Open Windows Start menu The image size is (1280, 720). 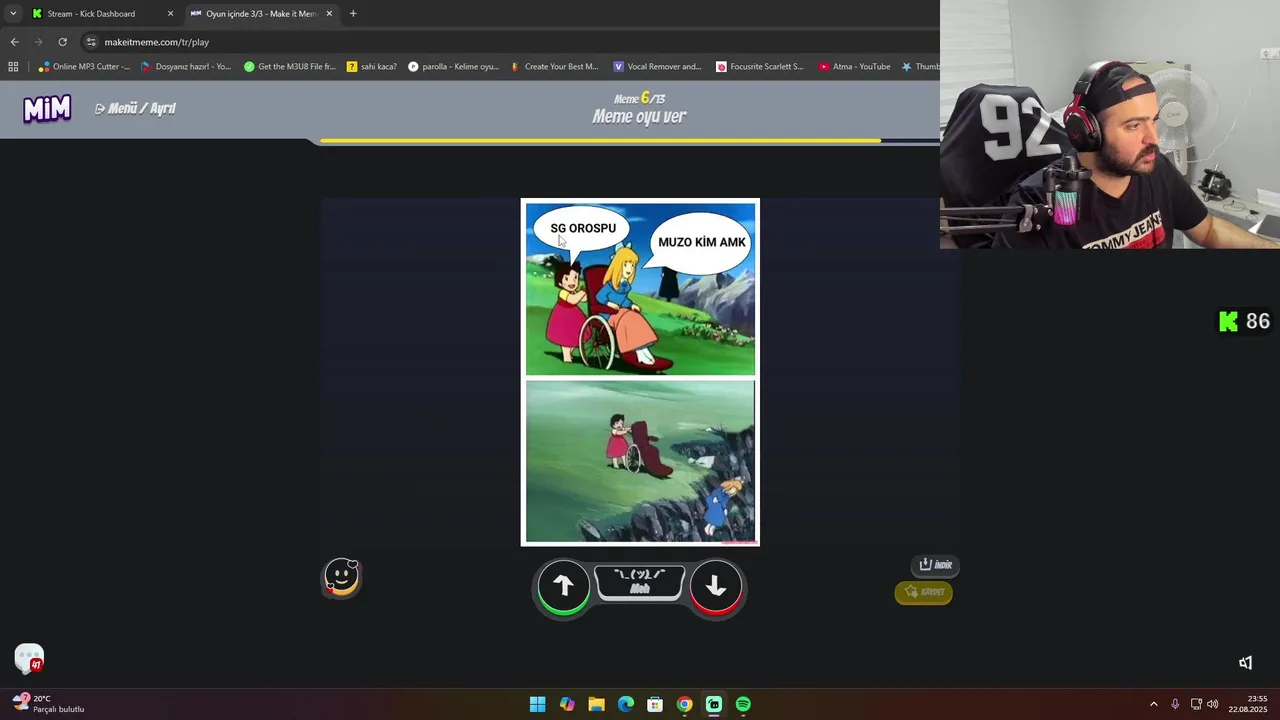[538, 704]
